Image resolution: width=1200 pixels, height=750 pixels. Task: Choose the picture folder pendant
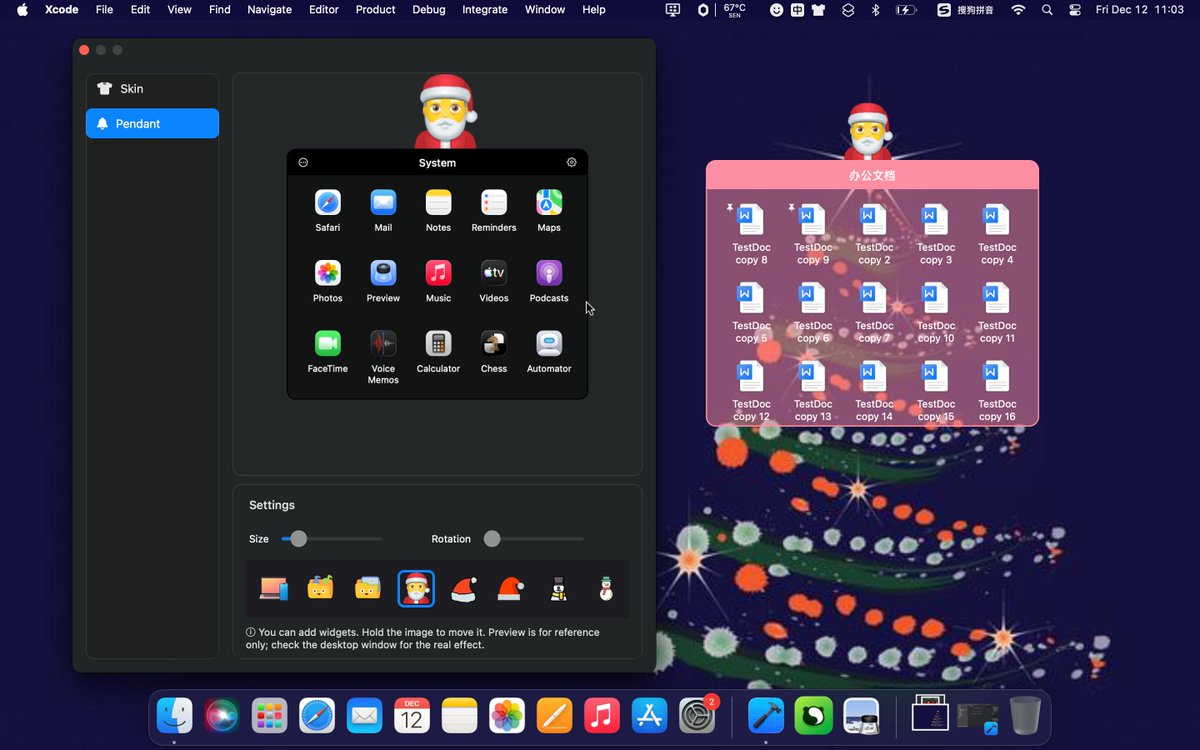click(x=368, y=588)
